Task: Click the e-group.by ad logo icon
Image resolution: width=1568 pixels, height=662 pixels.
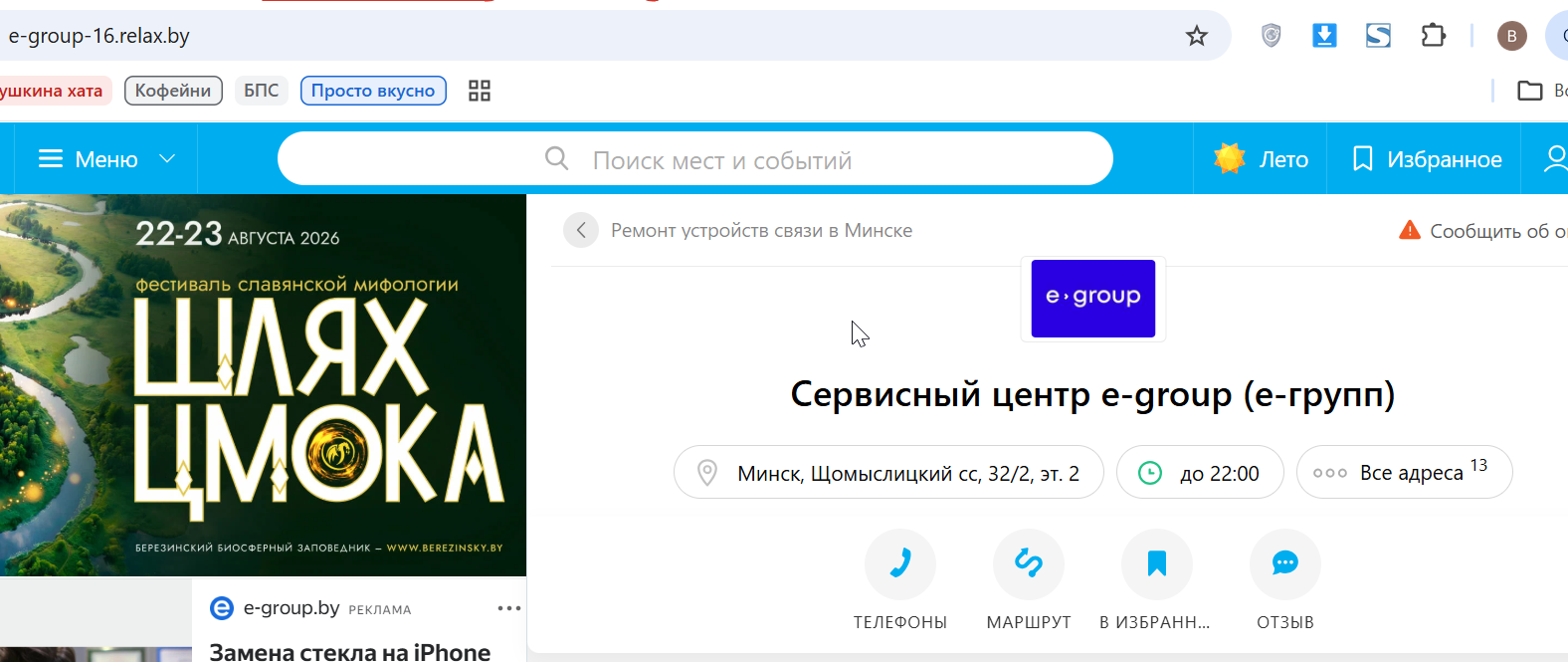Action: pyautogui.click(x=222, y=608)
